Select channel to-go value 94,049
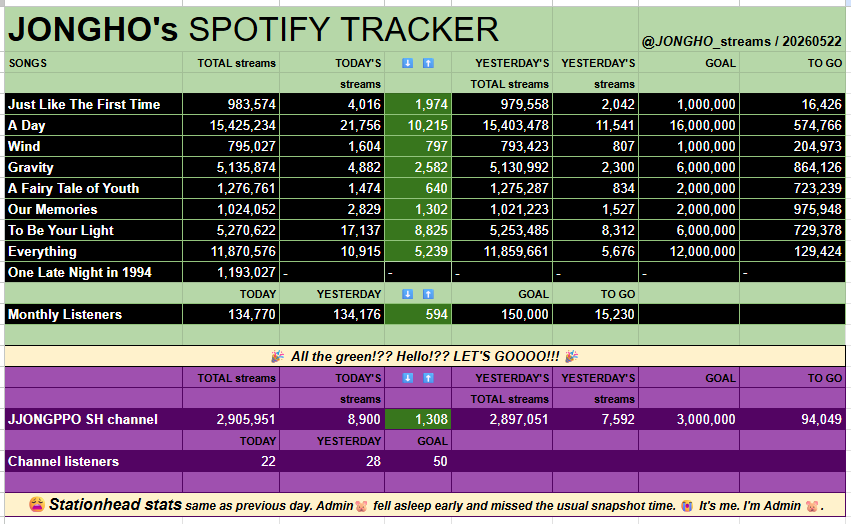851x524 pixels. pyautogui.click(x=792, y=419)
